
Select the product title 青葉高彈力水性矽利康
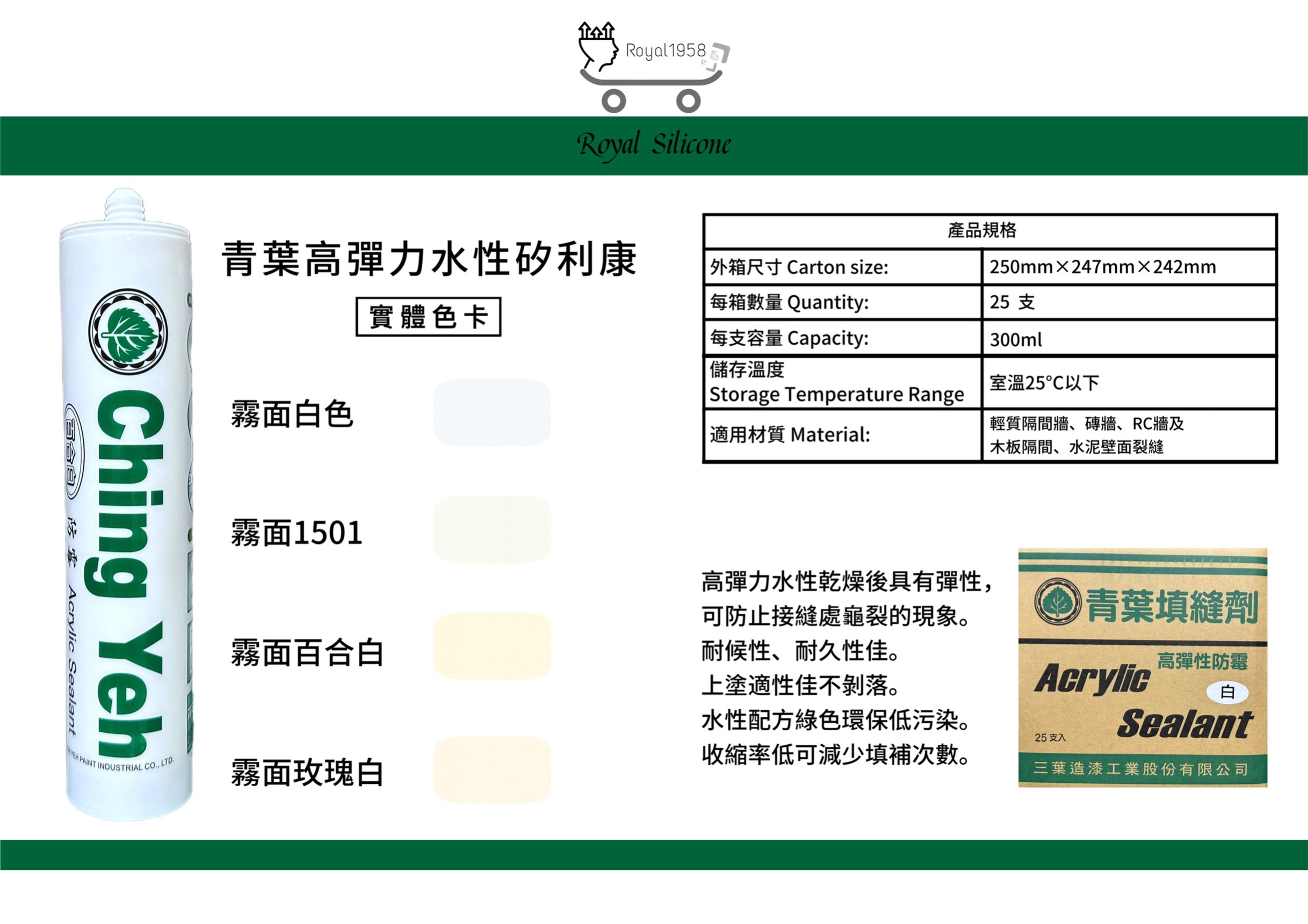[x=429, y=259]
